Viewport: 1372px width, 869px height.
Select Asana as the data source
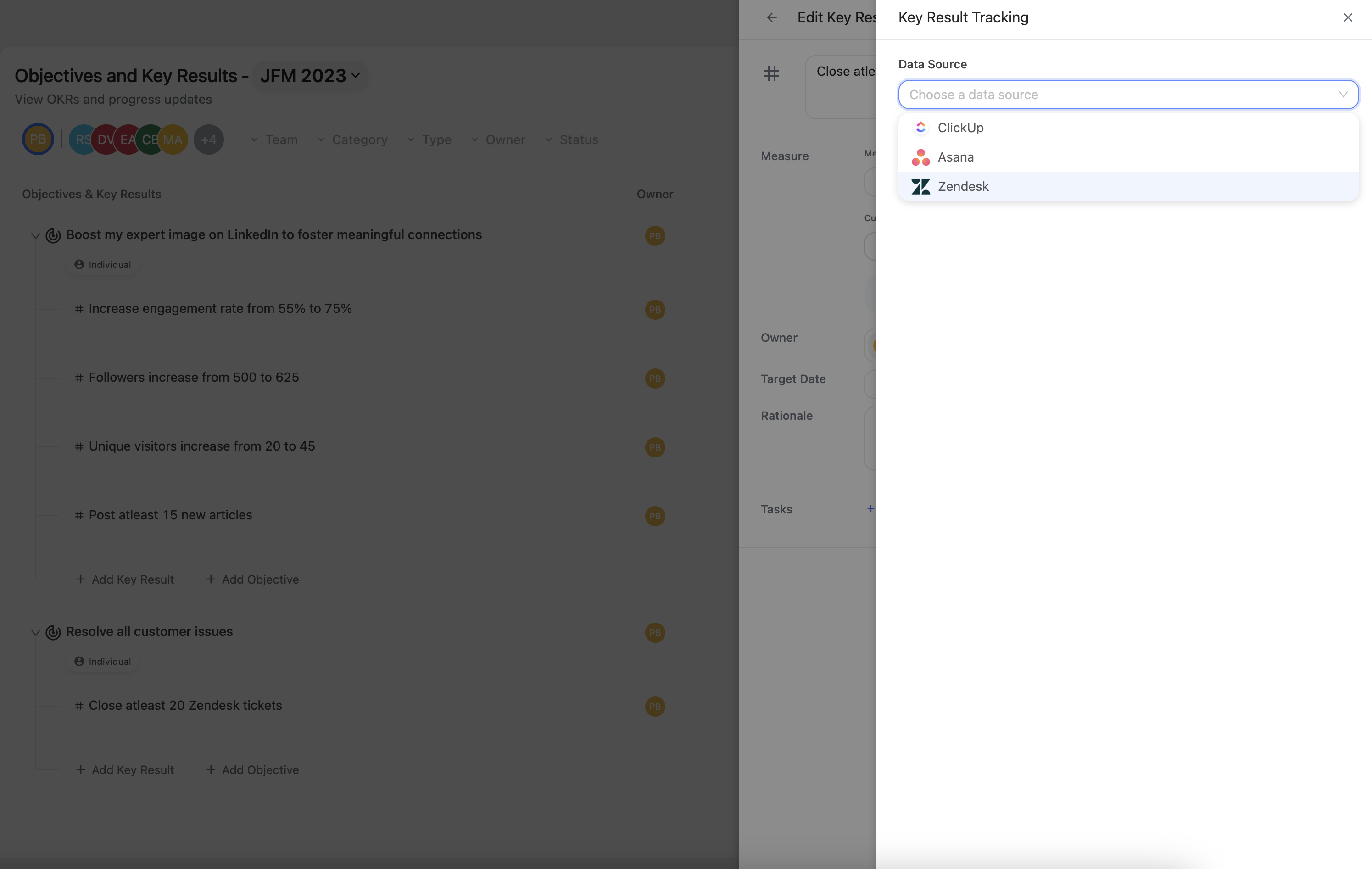click(x=1128, y=157)
